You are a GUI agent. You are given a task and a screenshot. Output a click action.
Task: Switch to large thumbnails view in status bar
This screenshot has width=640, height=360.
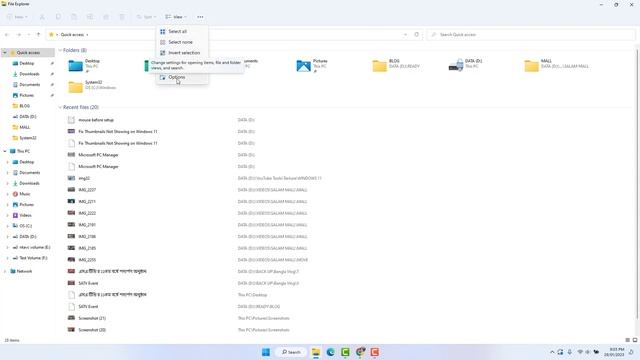(635, 340)
